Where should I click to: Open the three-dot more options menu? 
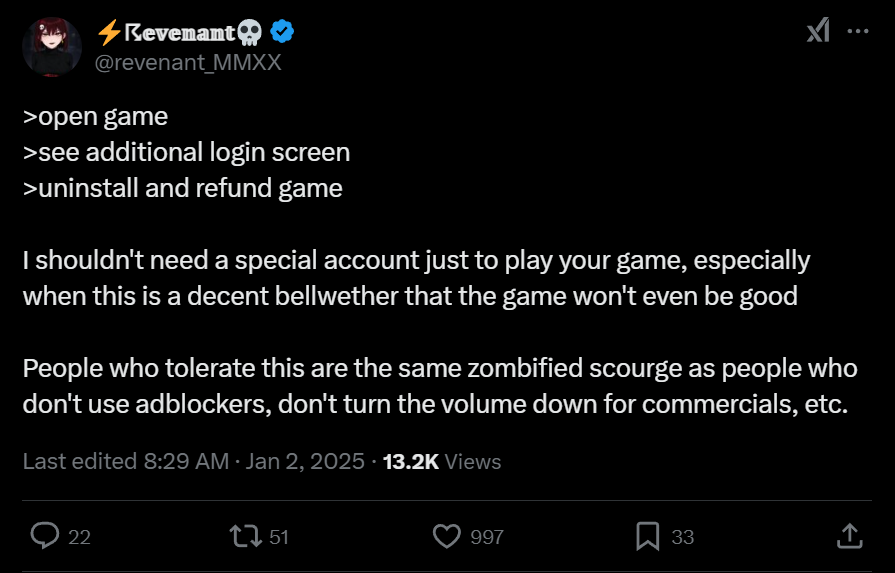coord(858,31)
